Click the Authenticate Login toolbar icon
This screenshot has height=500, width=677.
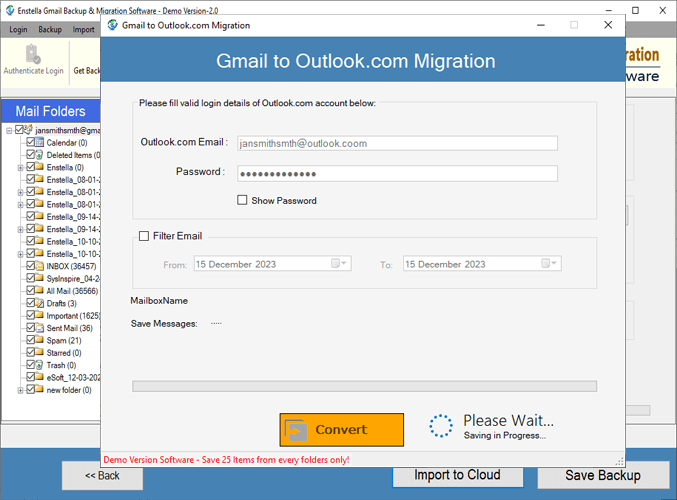click(33, 55)
